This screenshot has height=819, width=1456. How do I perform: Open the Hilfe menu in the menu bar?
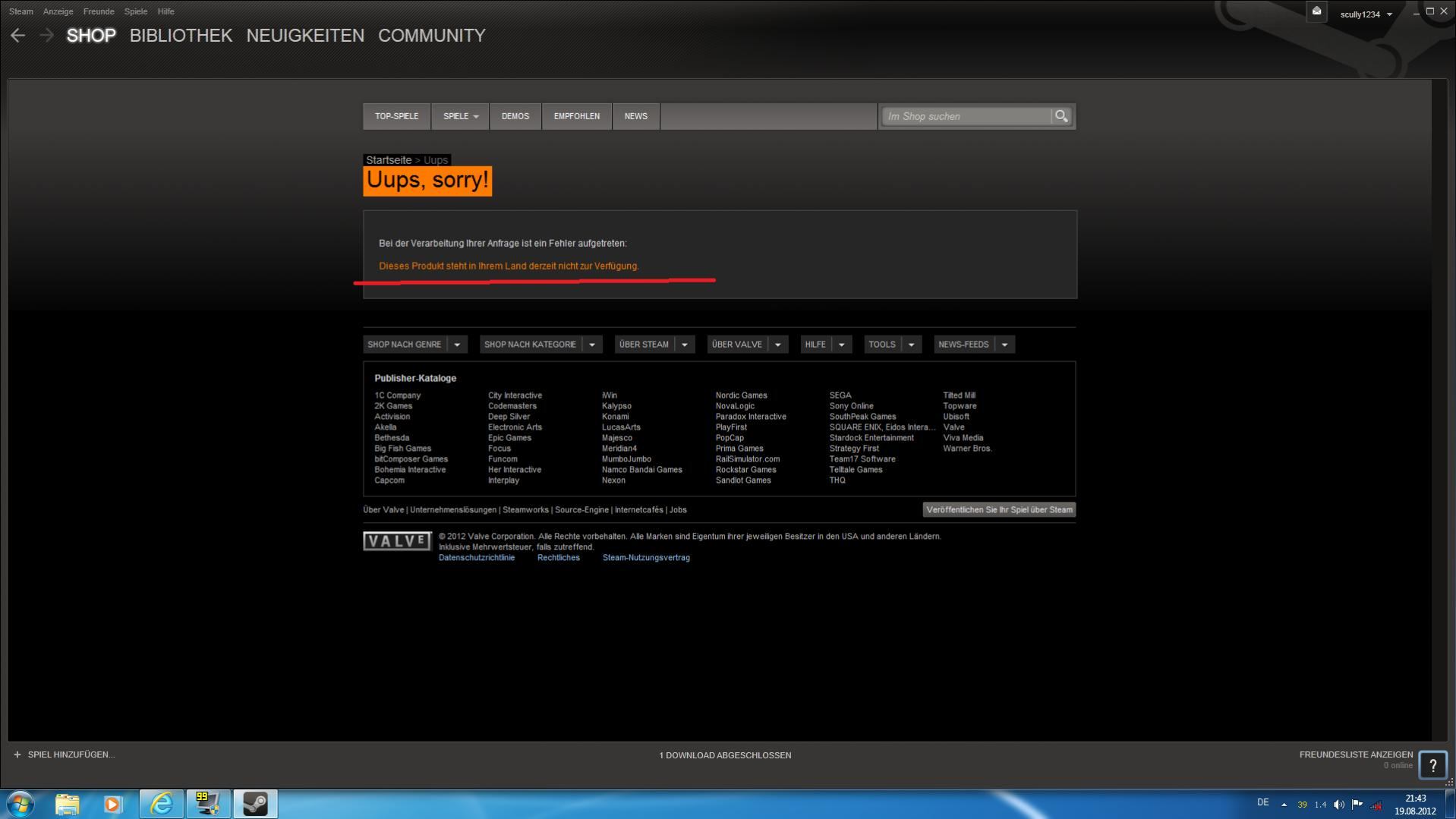[166, 11]
